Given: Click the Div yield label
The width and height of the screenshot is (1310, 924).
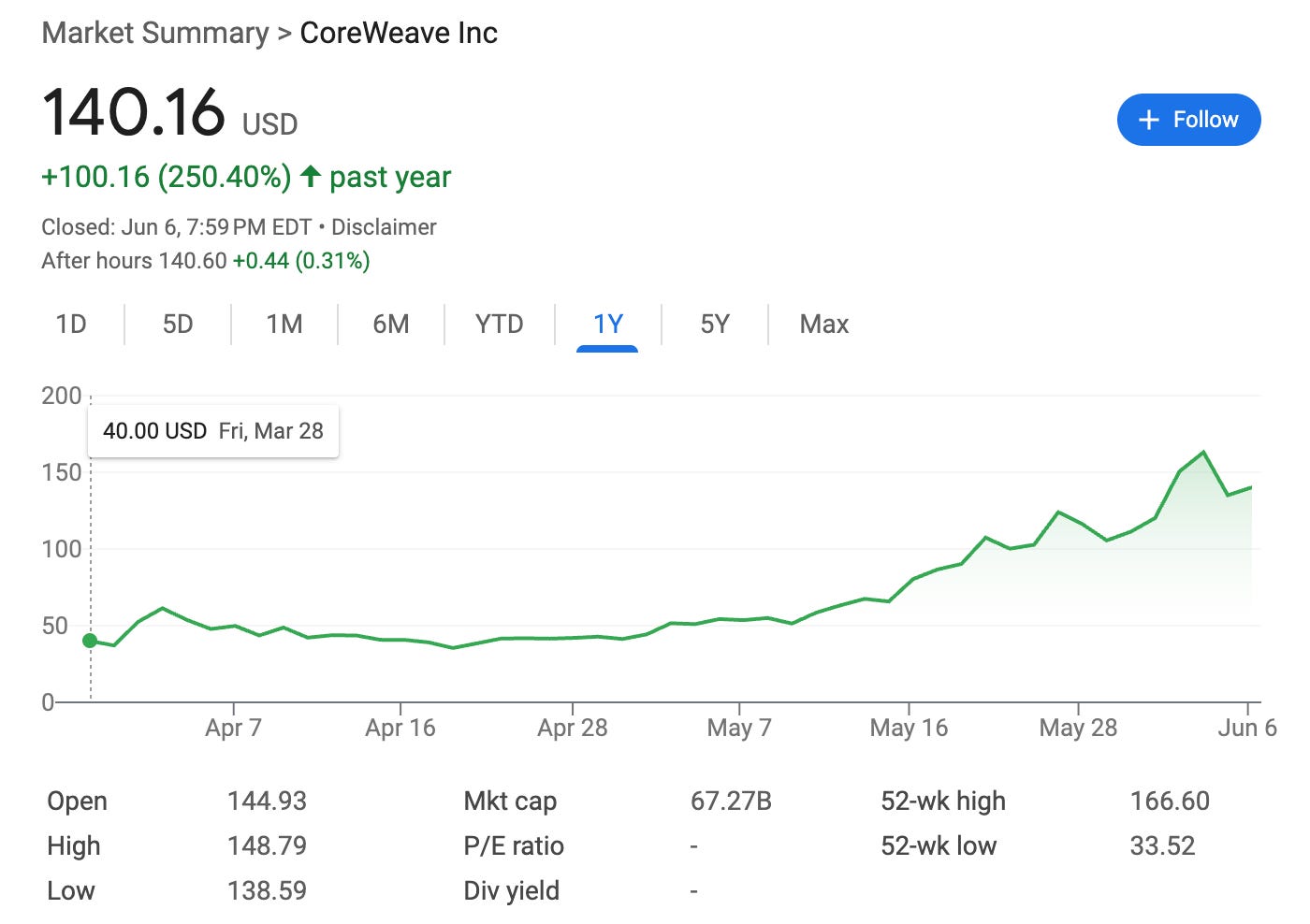Looking at the screenshot, I should [x=511, y=891].
